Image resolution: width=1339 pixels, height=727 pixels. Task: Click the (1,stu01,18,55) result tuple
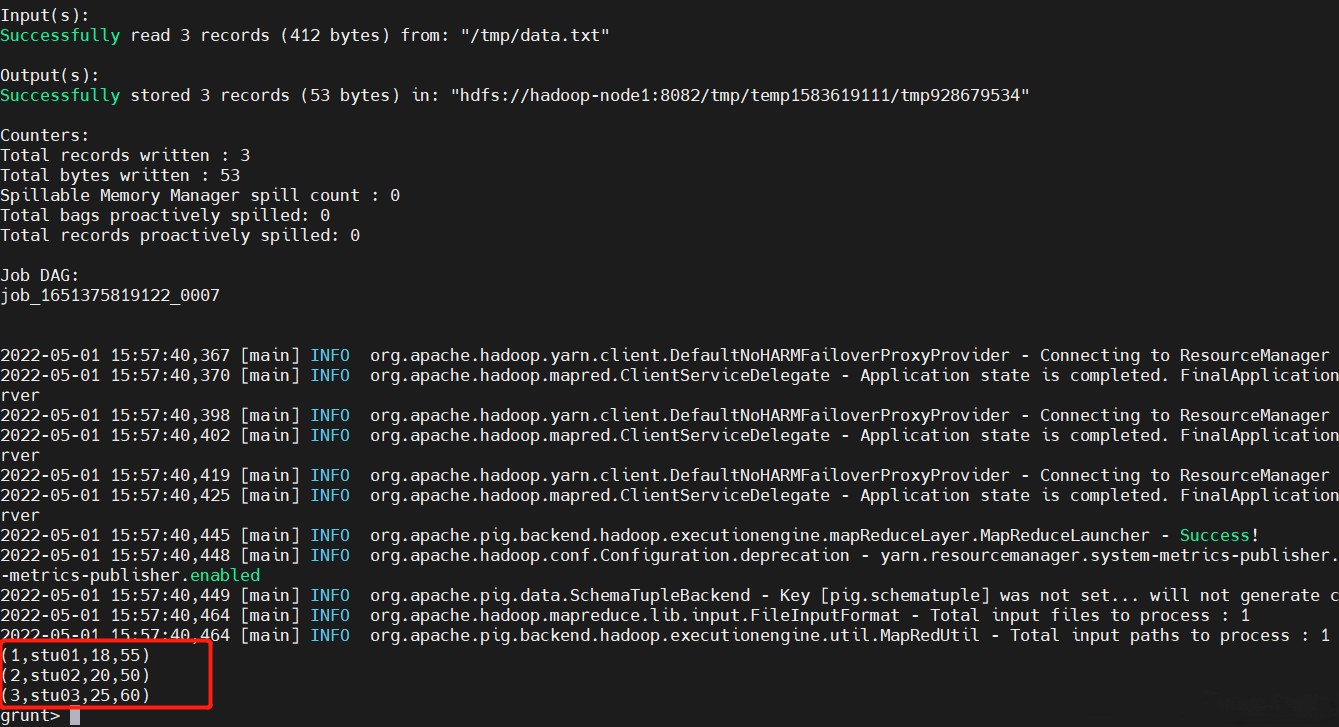coord(75,655)
